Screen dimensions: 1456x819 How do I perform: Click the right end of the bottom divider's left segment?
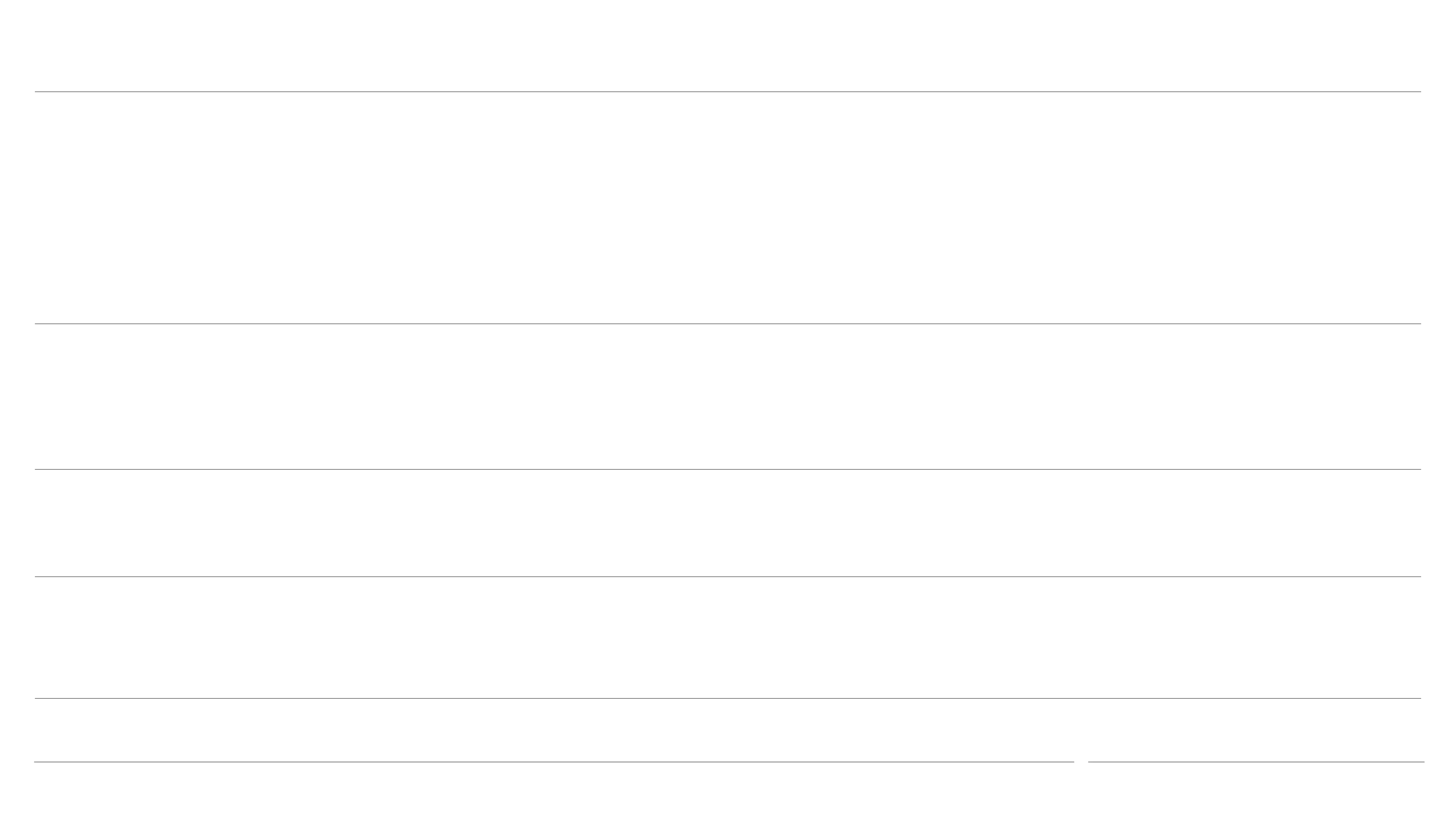click(1072, 762)
